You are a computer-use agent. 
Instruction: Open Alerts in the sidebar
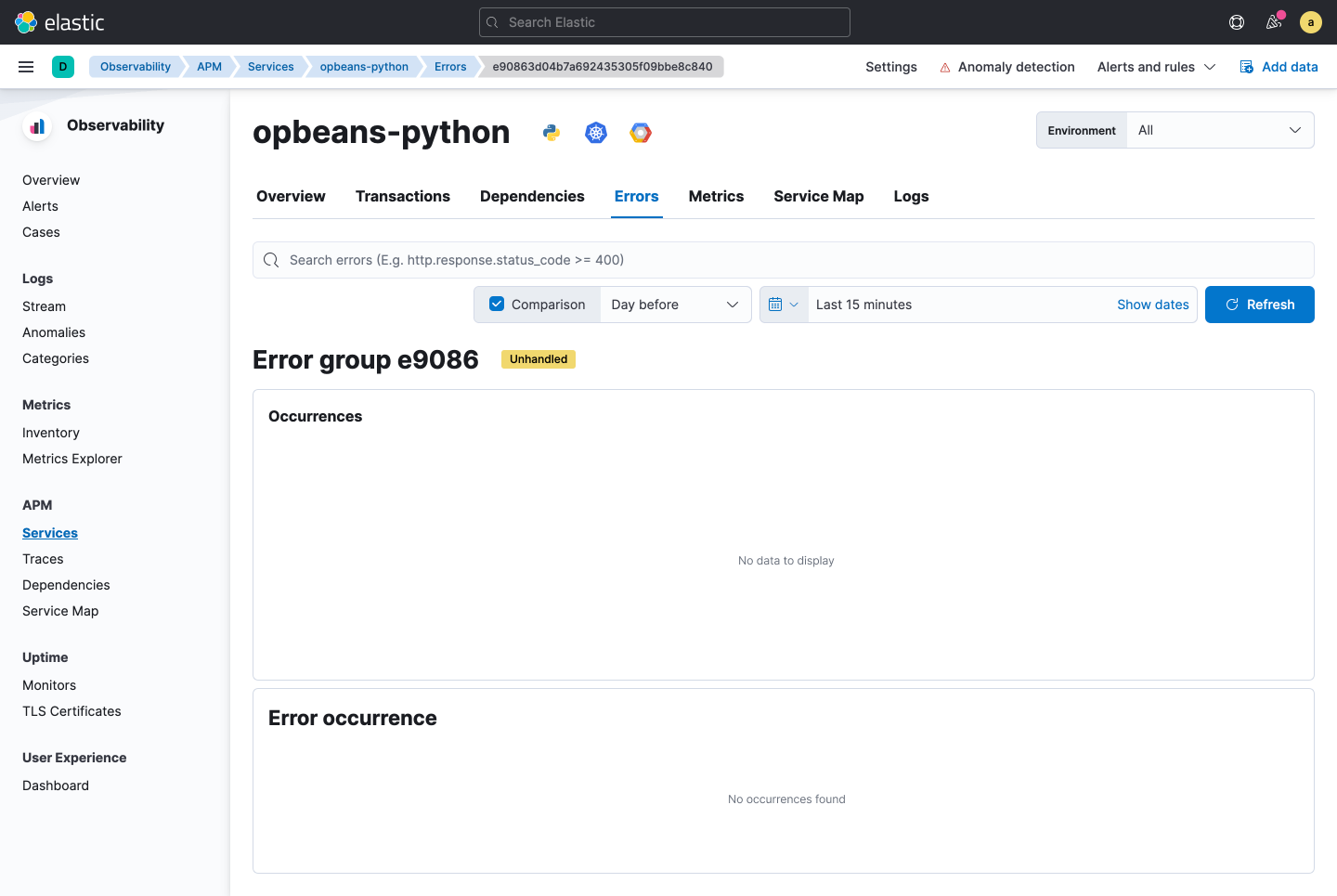pyautogui.click(x=40, y=206)
